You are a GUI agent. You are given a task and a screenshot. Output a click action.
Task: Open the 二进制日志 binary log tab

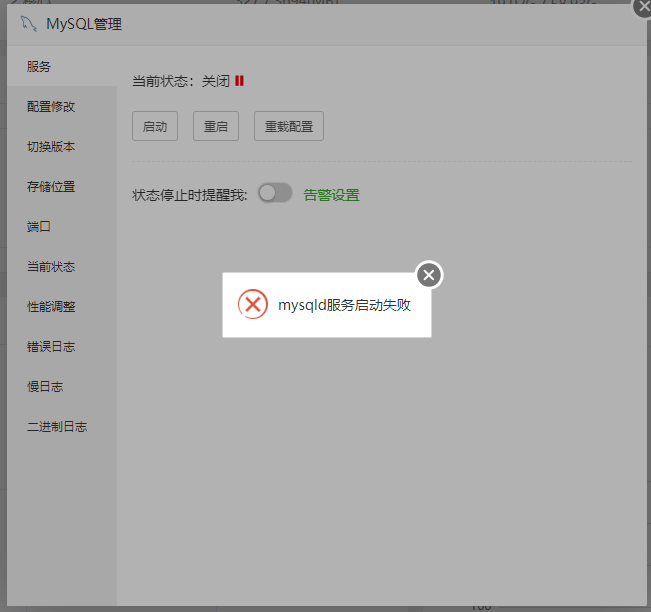tap(62, 426)
